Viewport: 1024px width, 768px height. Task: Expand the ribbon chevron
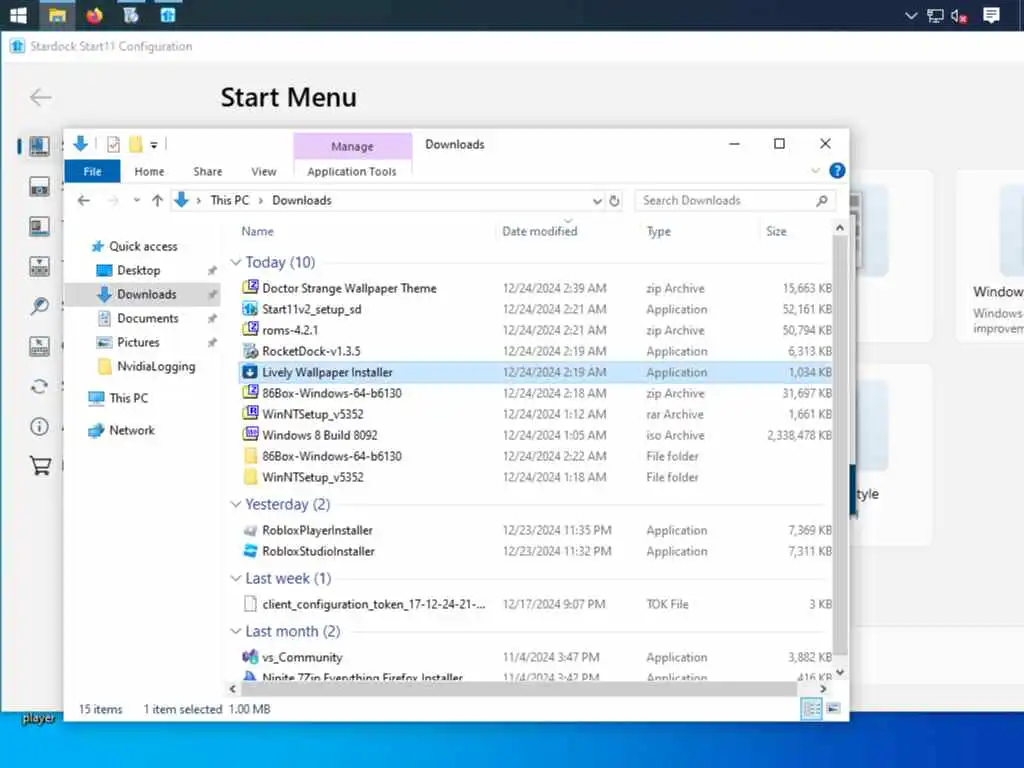coord(815,171)
